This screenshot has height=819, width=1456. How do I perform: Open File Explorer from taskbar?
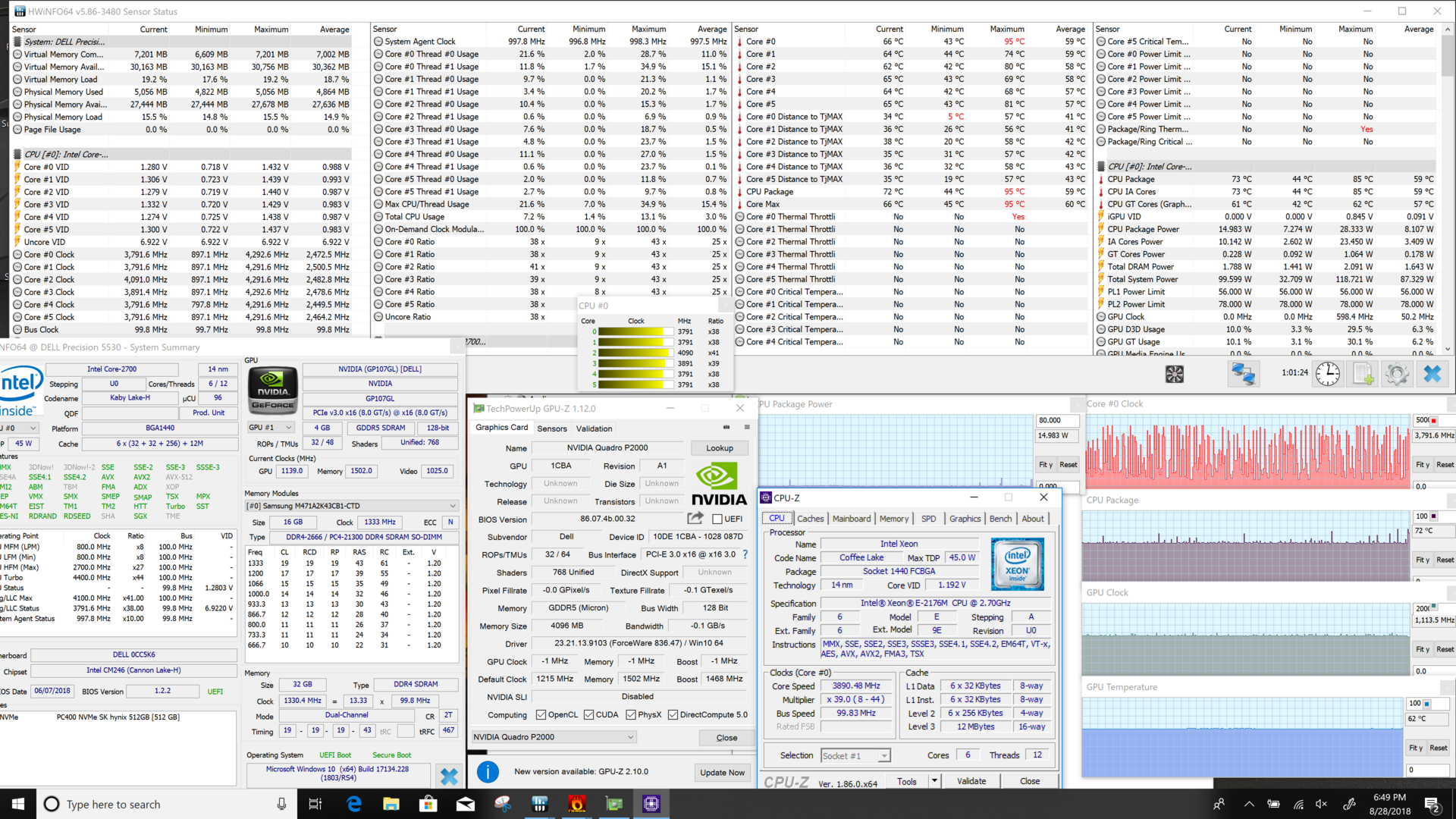click(391, 804)
